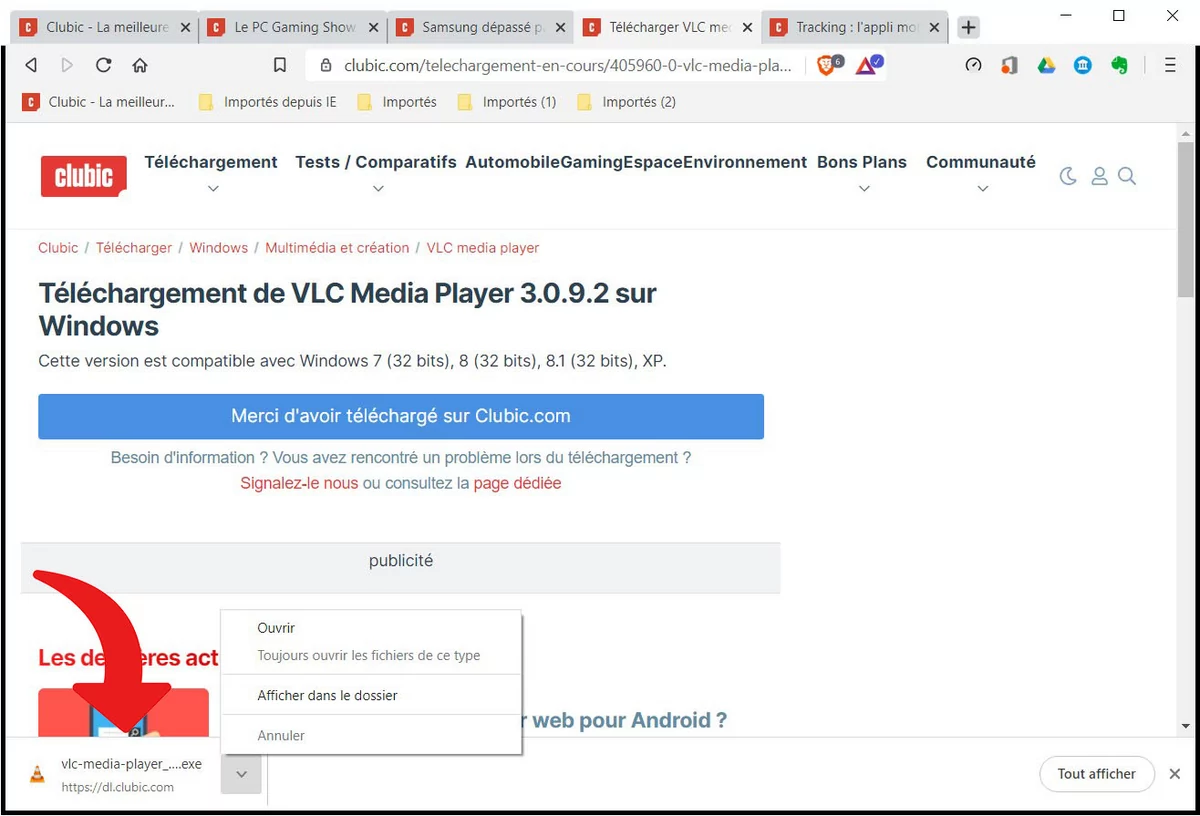Bookmark this page with the bookmark icon

(280, 65)
